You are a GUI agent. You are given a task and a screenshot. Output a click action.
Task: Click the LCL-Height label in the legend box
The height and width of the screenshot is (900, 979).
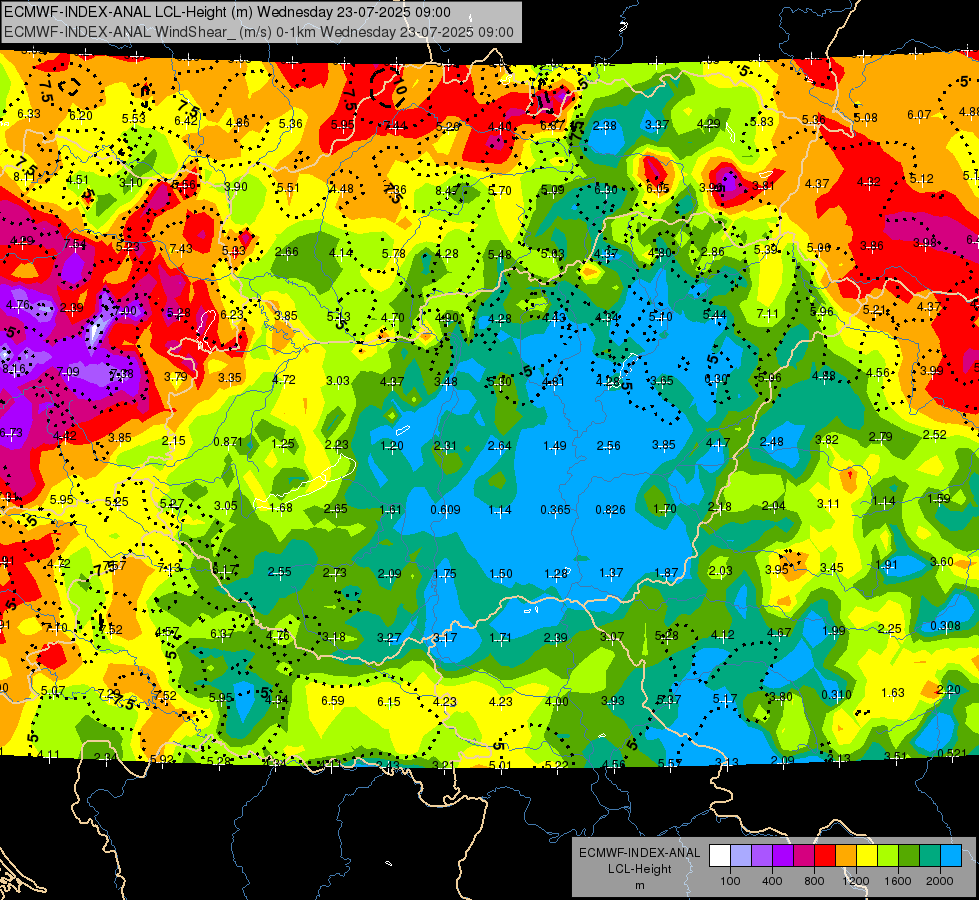639,869
